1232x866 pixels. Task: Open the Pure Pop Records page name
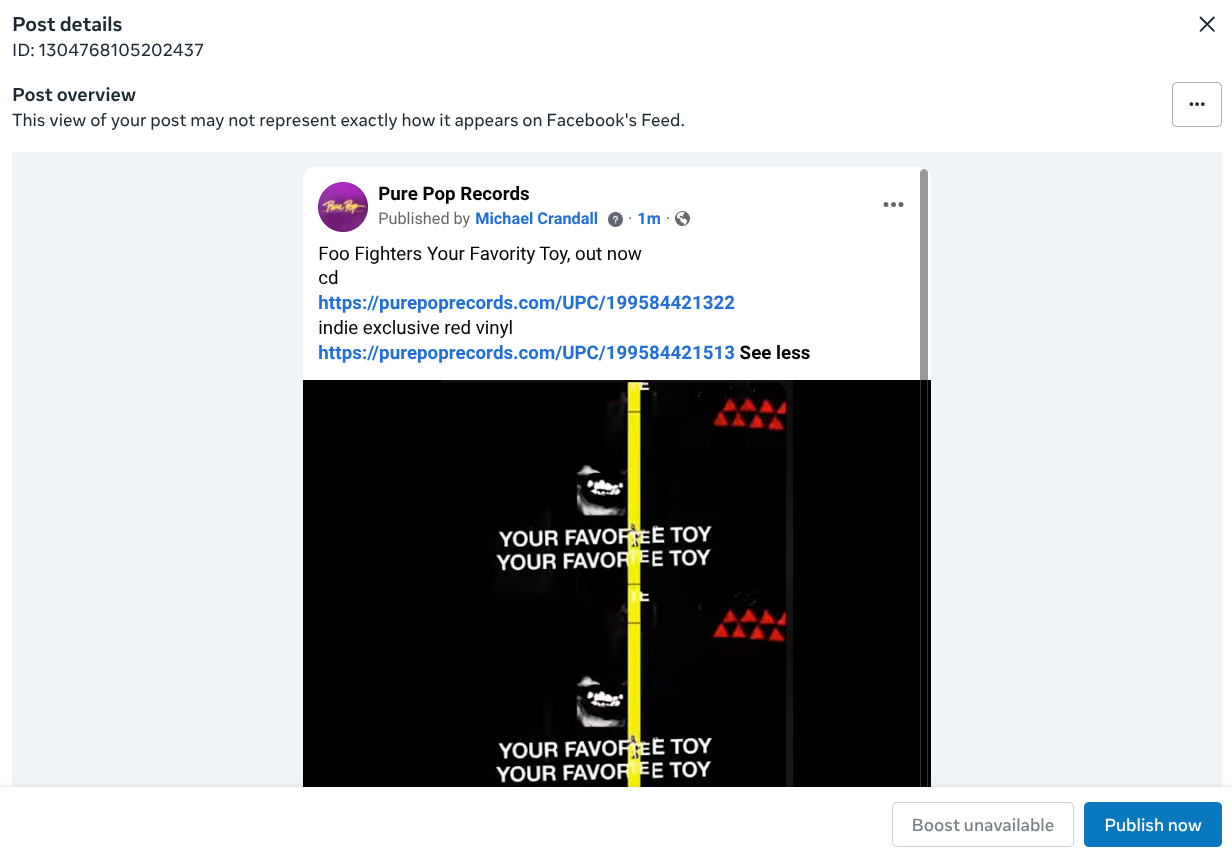click(454, 194)
